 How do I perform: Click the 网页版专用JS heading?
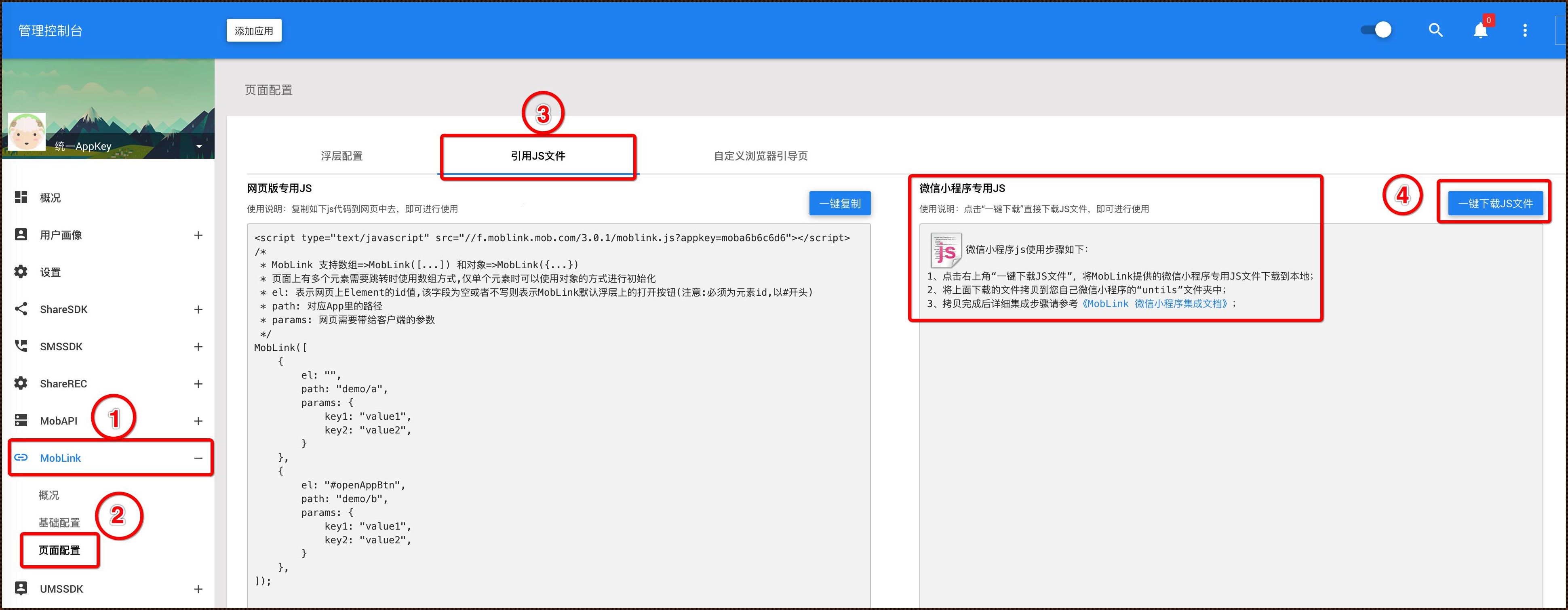pyautogui.click(x=279, y=188)
